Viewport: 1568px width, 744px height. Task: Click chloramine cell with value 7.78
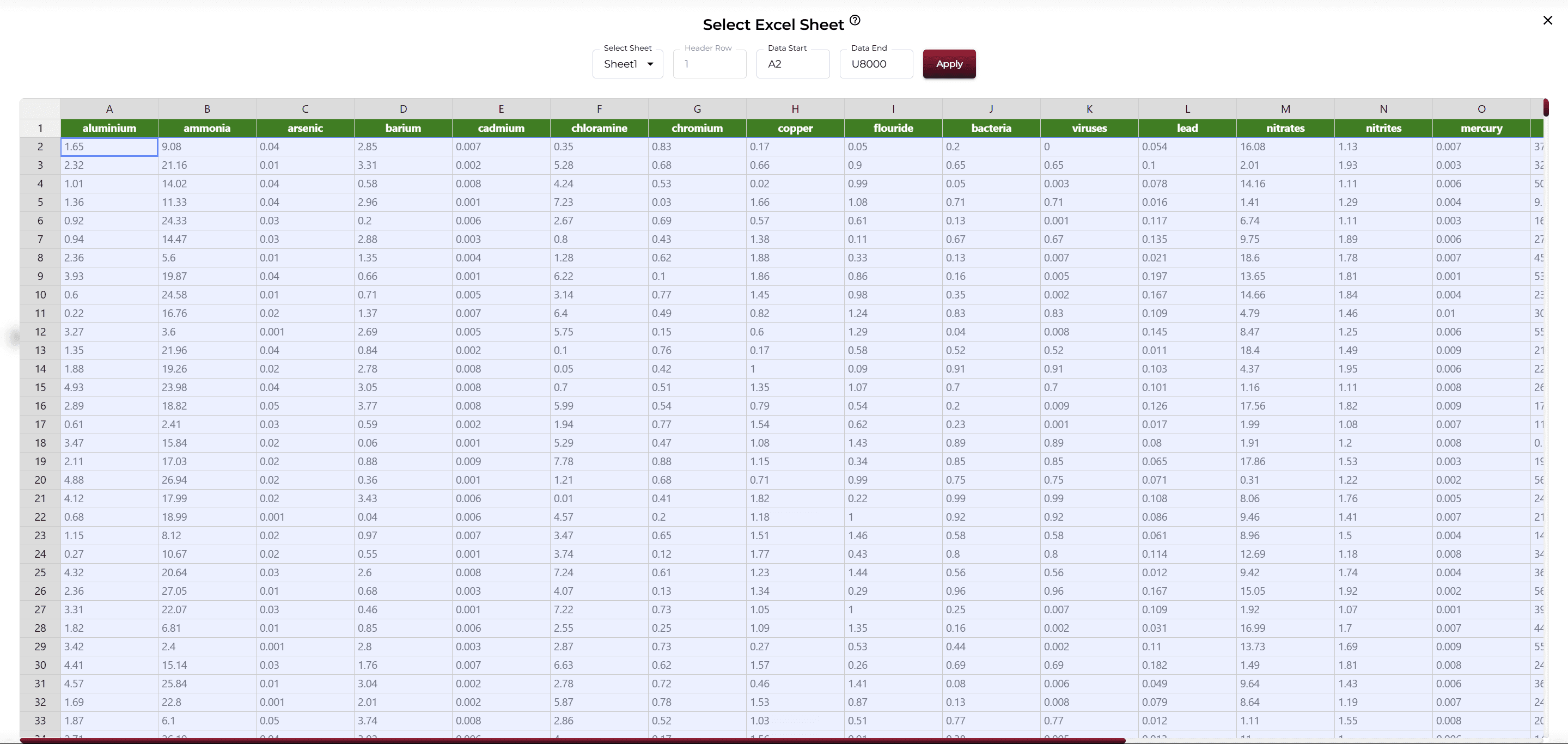(x=600, y=461)
